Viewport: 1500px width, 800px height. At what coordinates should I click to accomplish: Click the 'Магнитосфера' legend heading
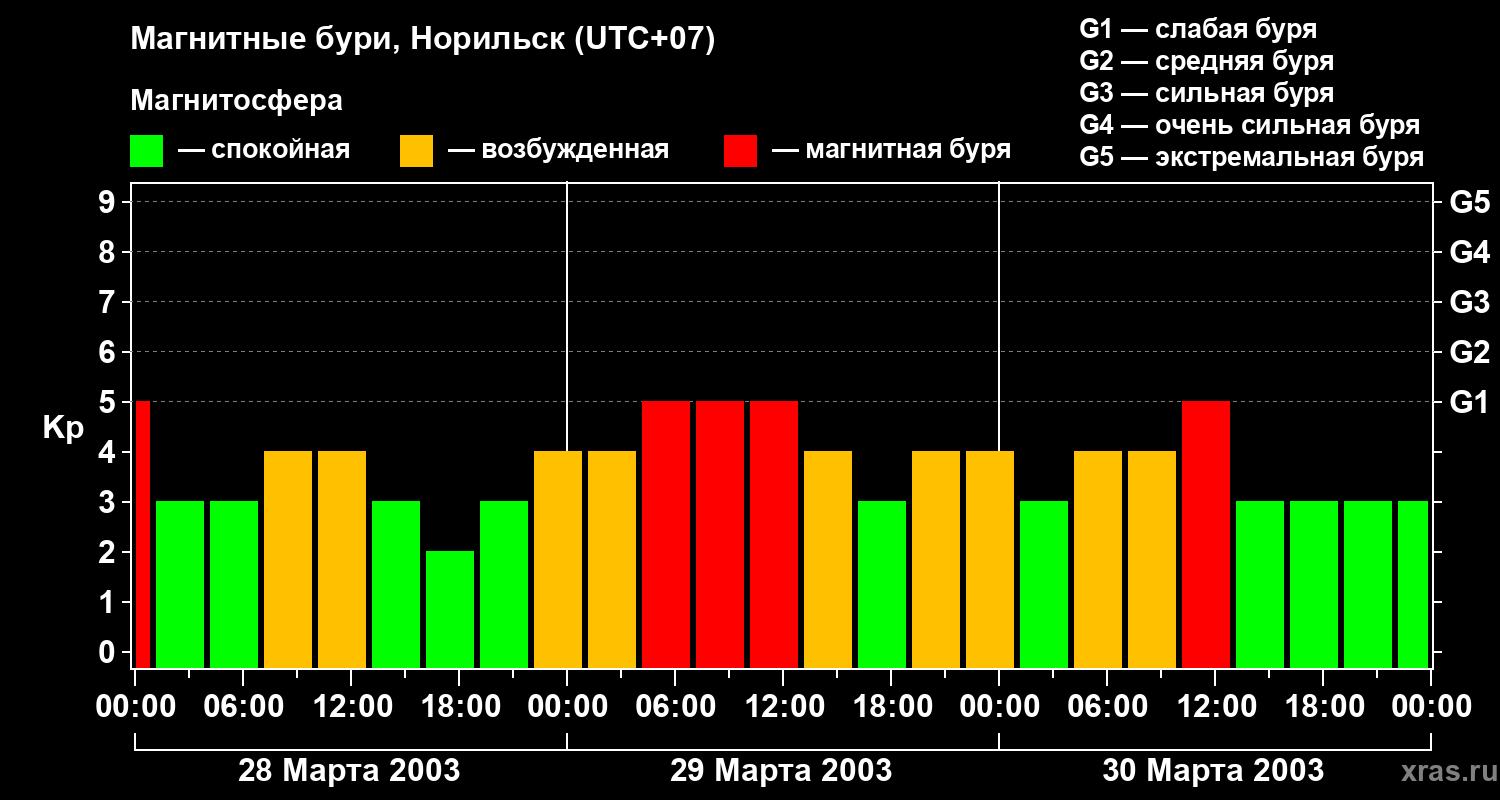point(236,101)
